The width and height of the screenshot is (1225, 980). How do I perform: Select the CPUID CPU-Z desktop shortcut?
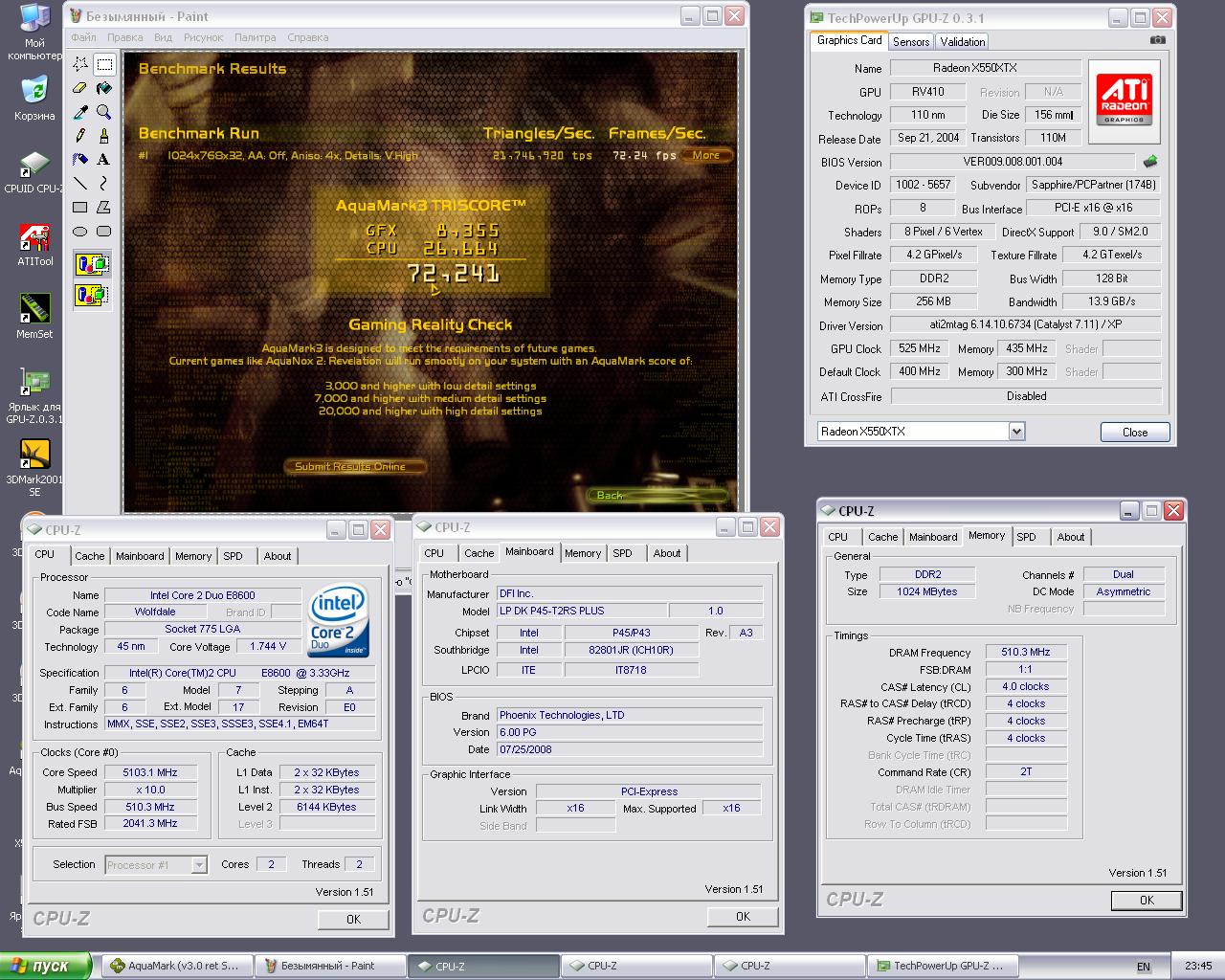[34, 172]
